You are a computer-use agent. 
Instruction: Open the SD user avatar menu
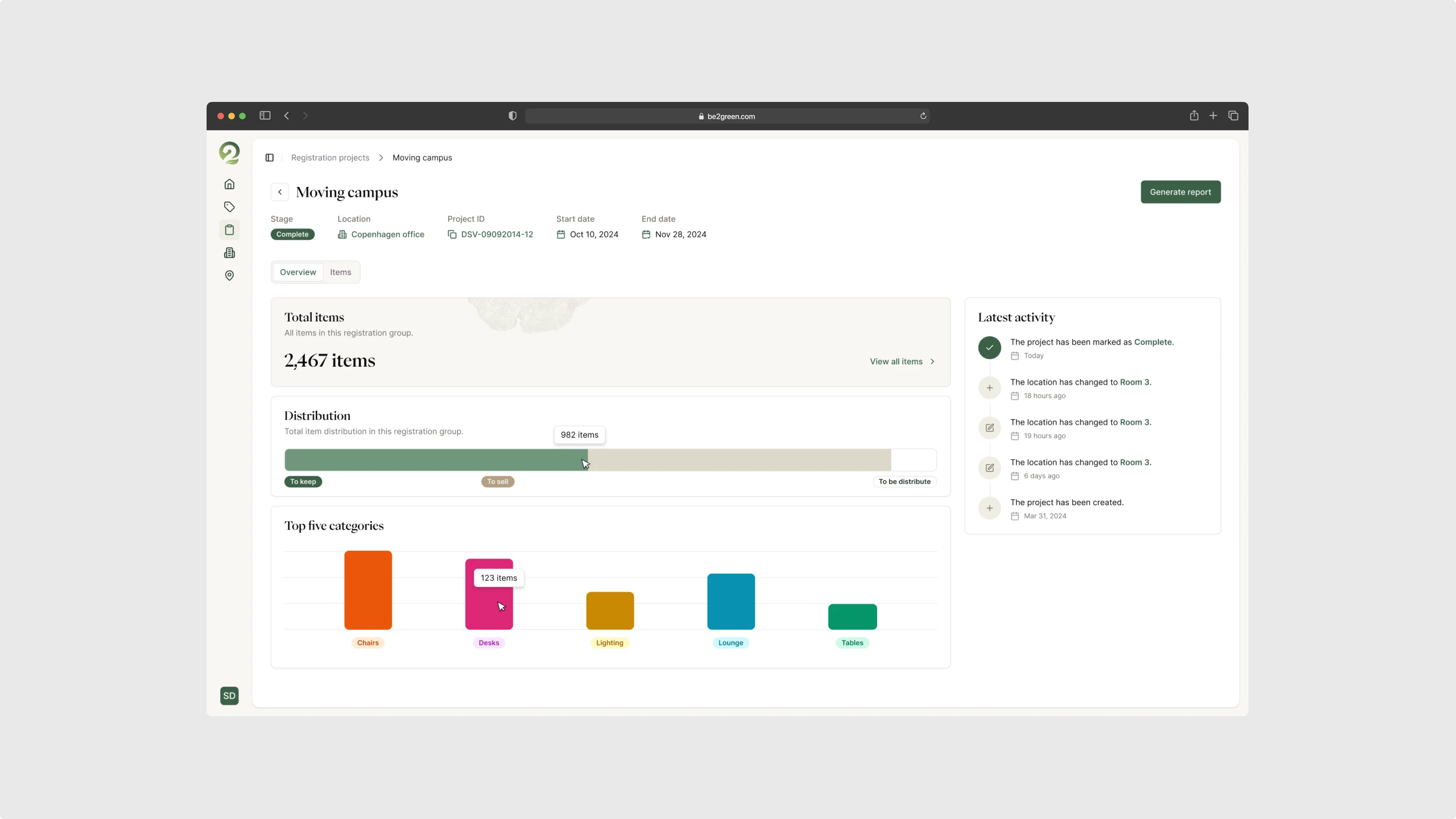point(229,696)
